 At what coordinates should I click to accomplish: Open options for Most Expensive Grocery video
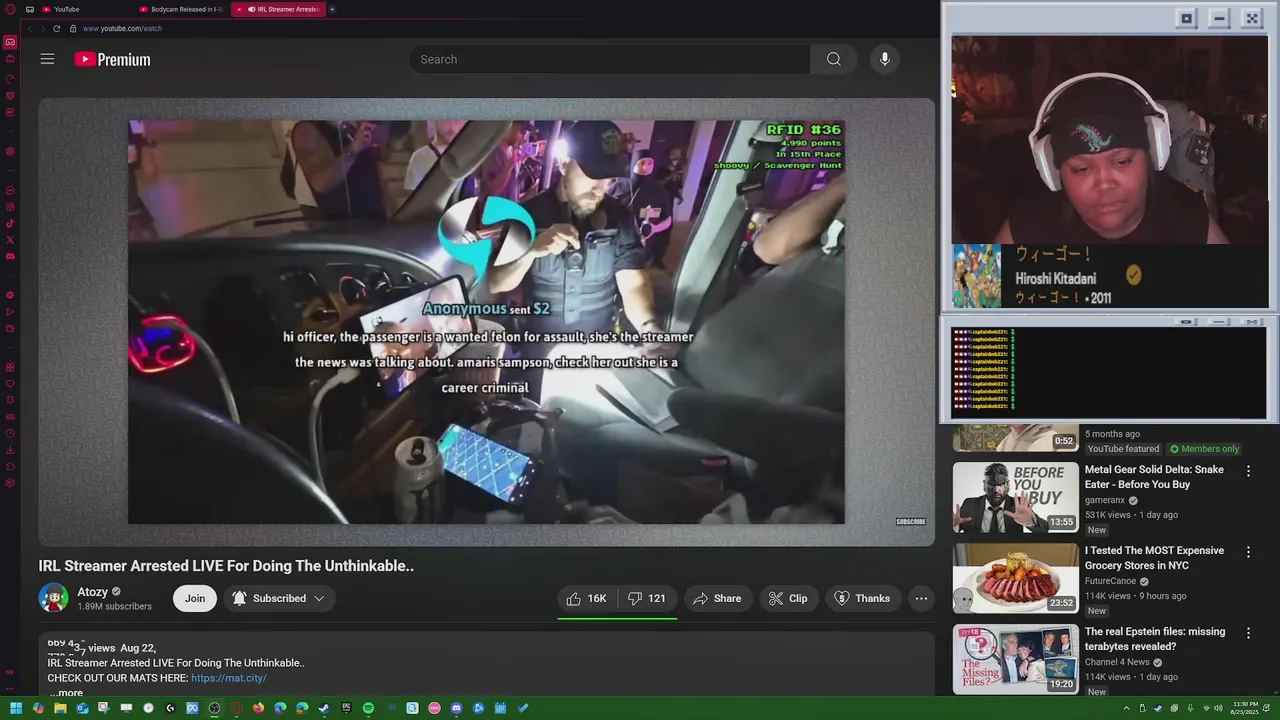pos(1248,551)
